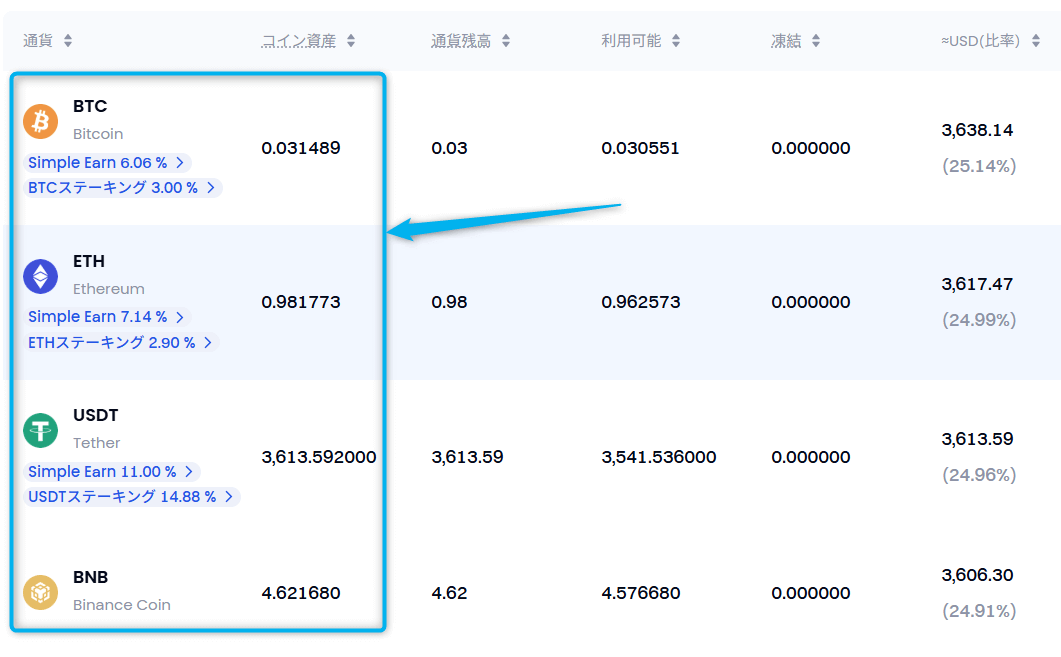Click the 利用可能 column header
1061x657 pixels.
tap(631, 41)
